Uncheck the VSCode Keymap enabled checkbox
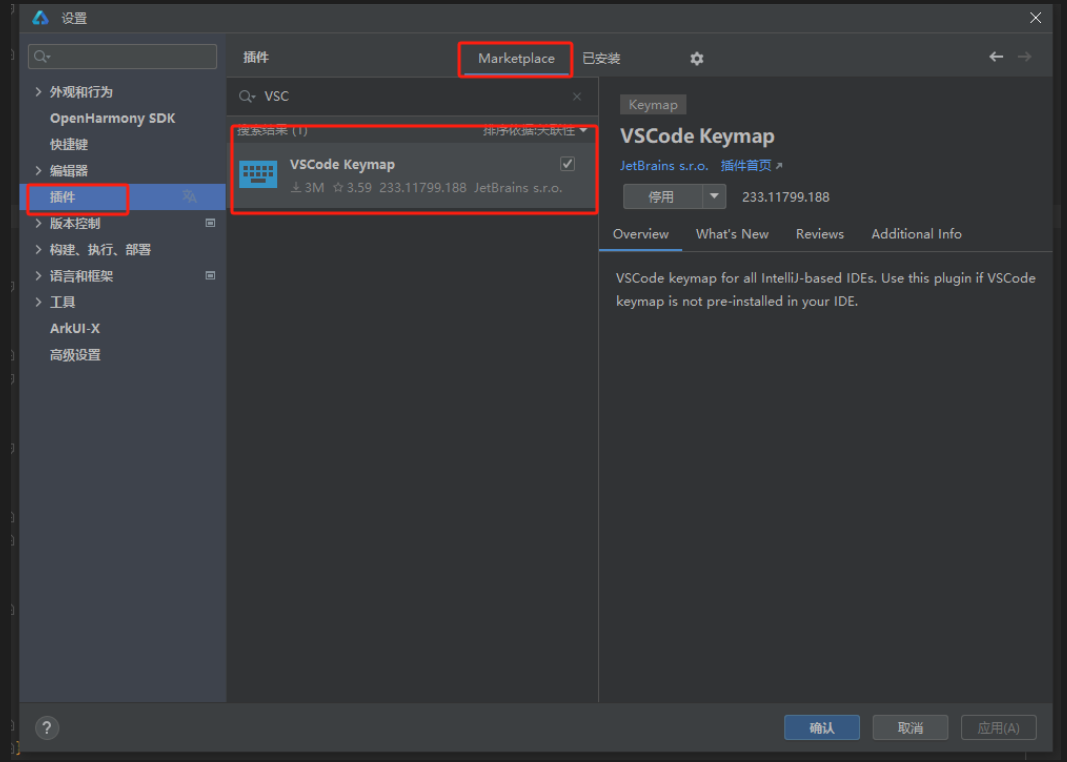This screenshot has height=762, width=1067. pyautogui.click(x=567, y=164)
